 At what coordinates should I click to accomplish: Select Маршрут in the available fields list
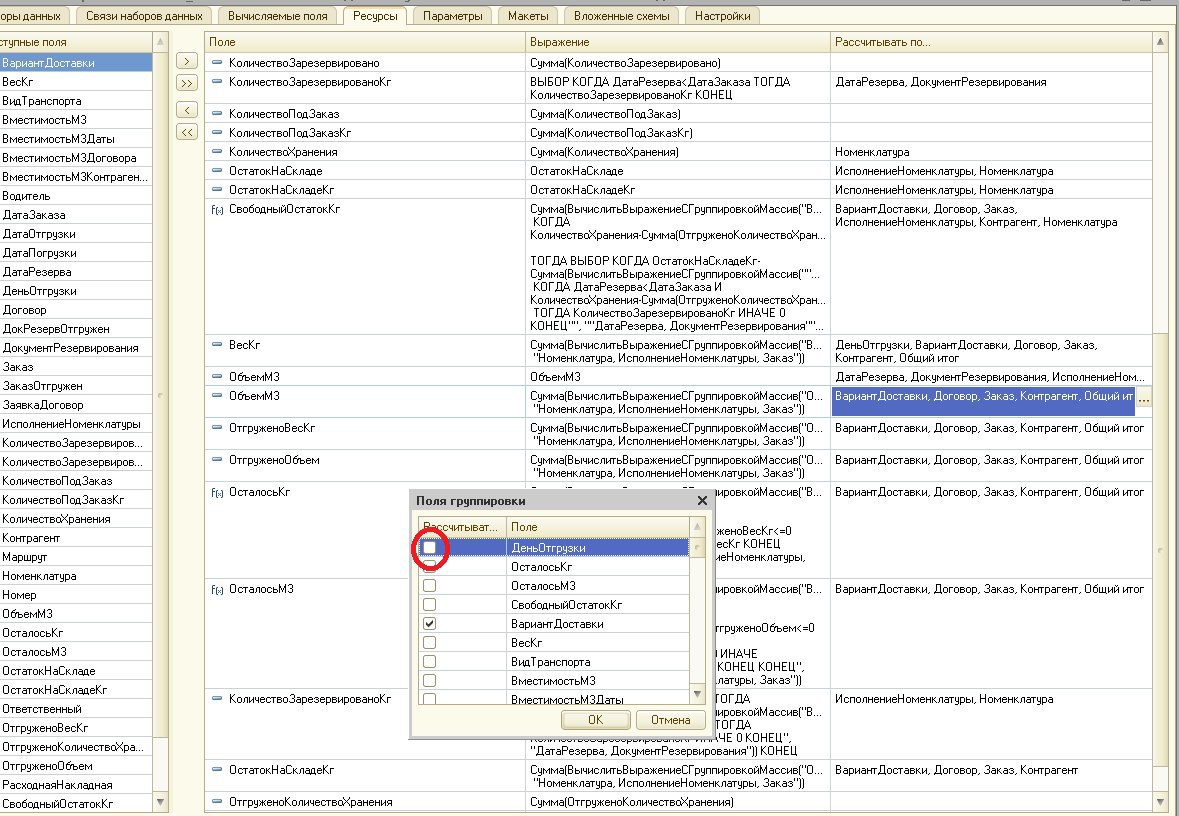click(76, 557)
